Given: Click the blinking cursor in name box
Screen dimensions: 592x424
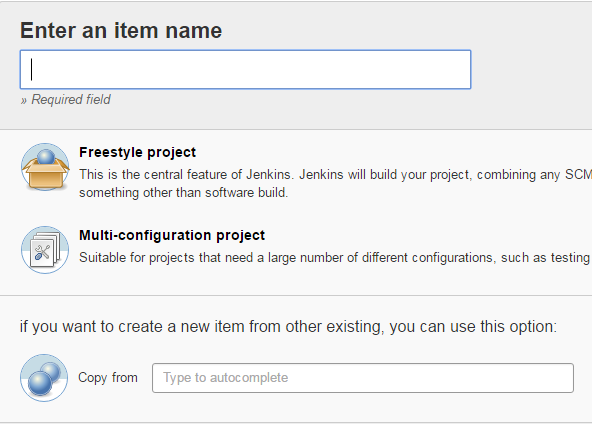Looking at the screenshot, I should [x=32, y=69].
